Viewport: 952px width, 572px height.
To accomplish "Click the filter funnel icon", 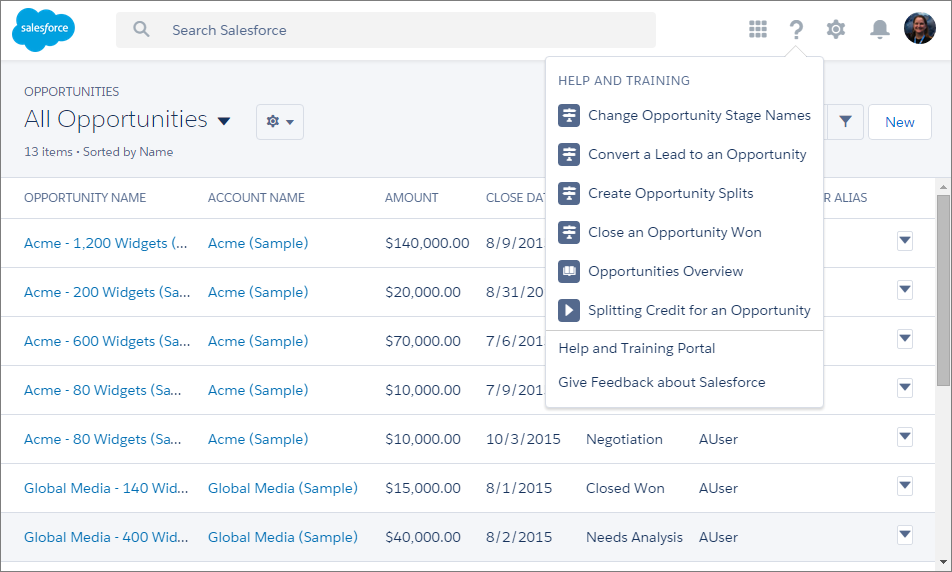I will 845,122.
